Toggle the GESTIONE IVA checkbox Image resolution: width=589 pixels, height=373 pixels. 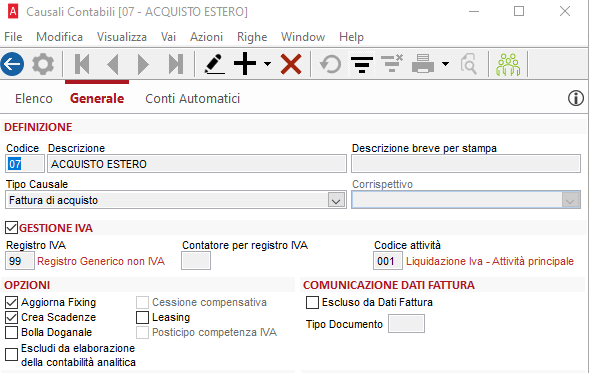[x=11, y=228]
